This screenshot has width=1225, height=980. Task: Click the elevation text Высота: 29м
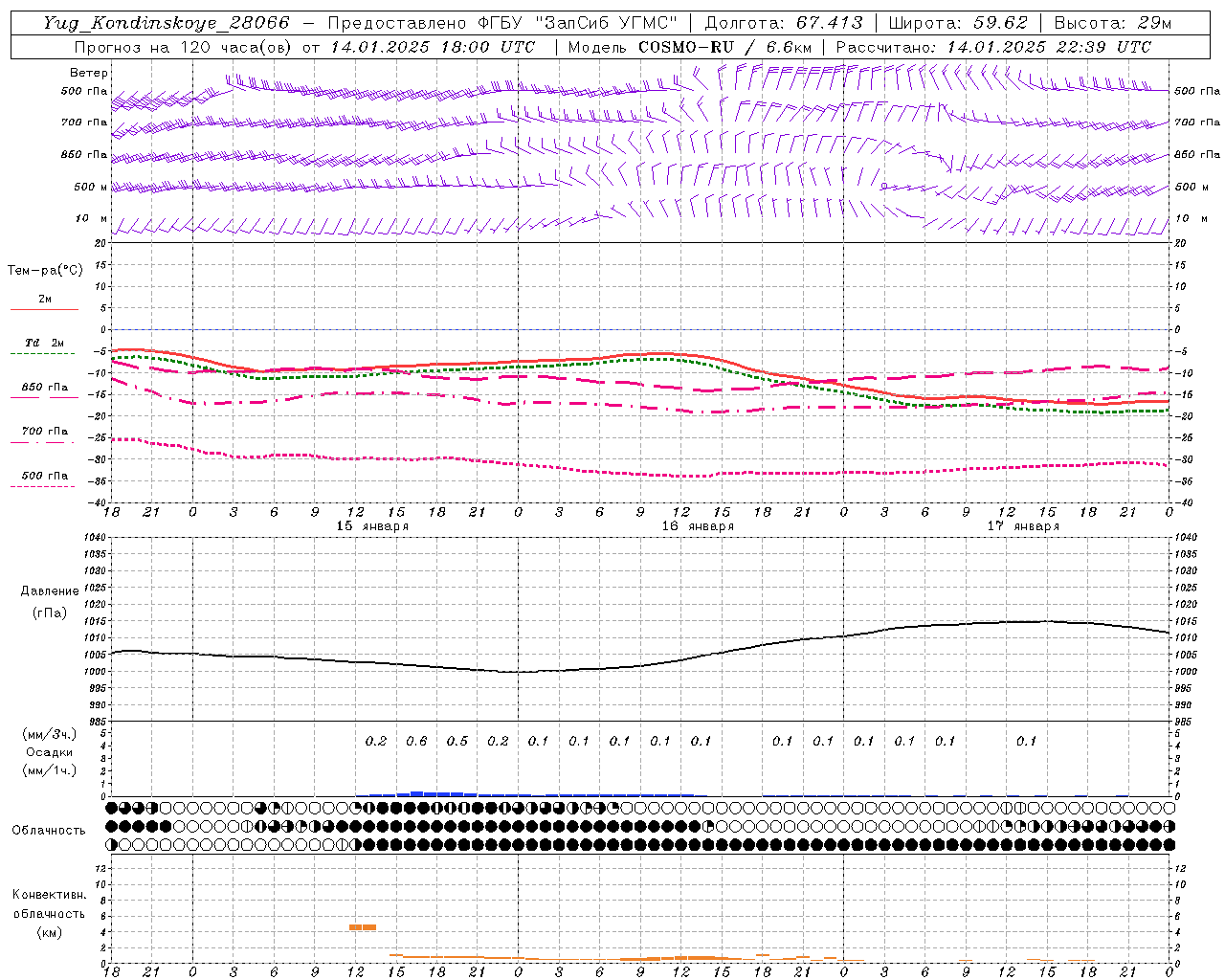pyautogui.click(x=1112, y=23)
